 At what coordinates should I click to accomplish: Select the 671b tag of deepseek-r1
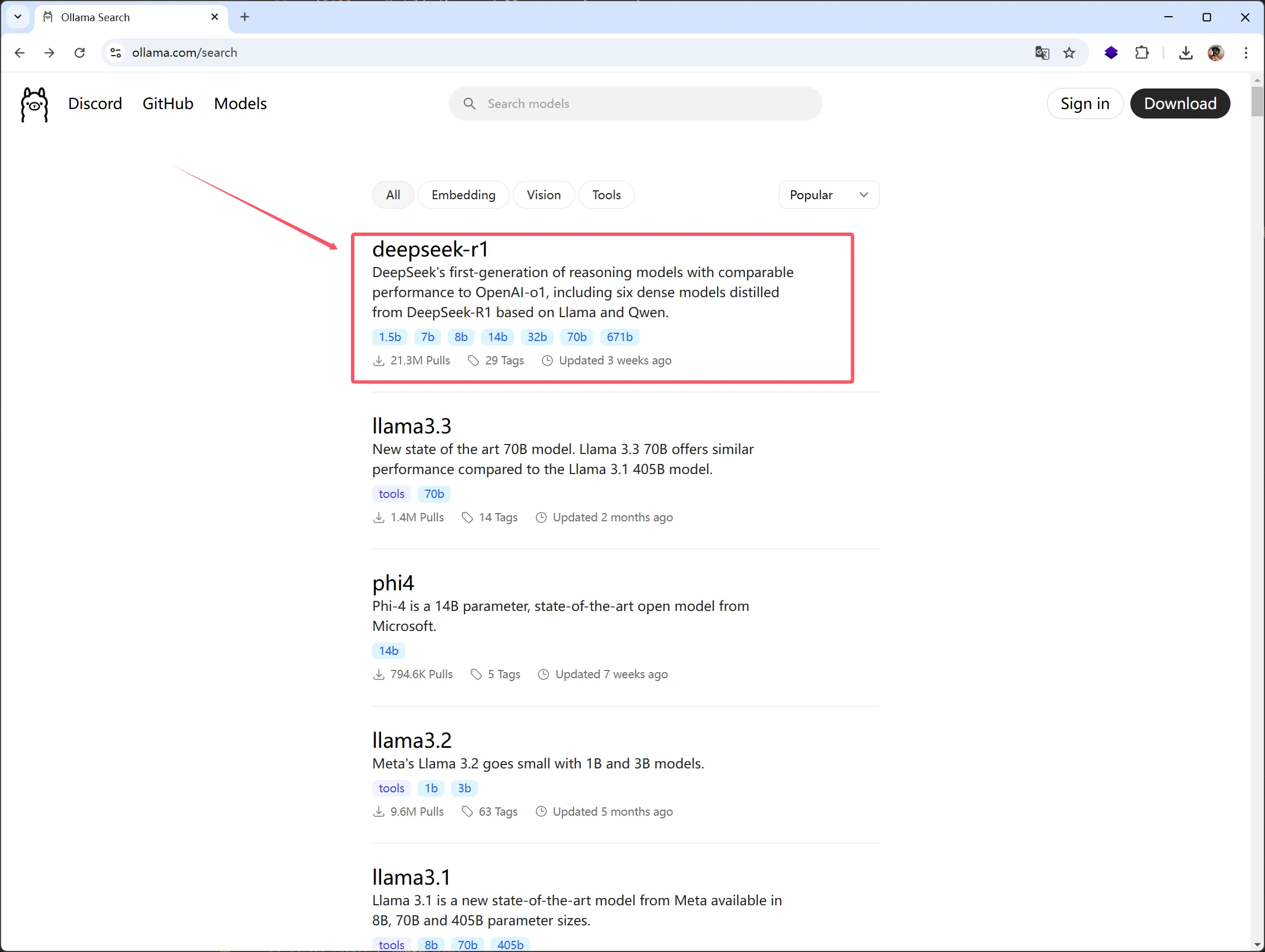[619, 337]
